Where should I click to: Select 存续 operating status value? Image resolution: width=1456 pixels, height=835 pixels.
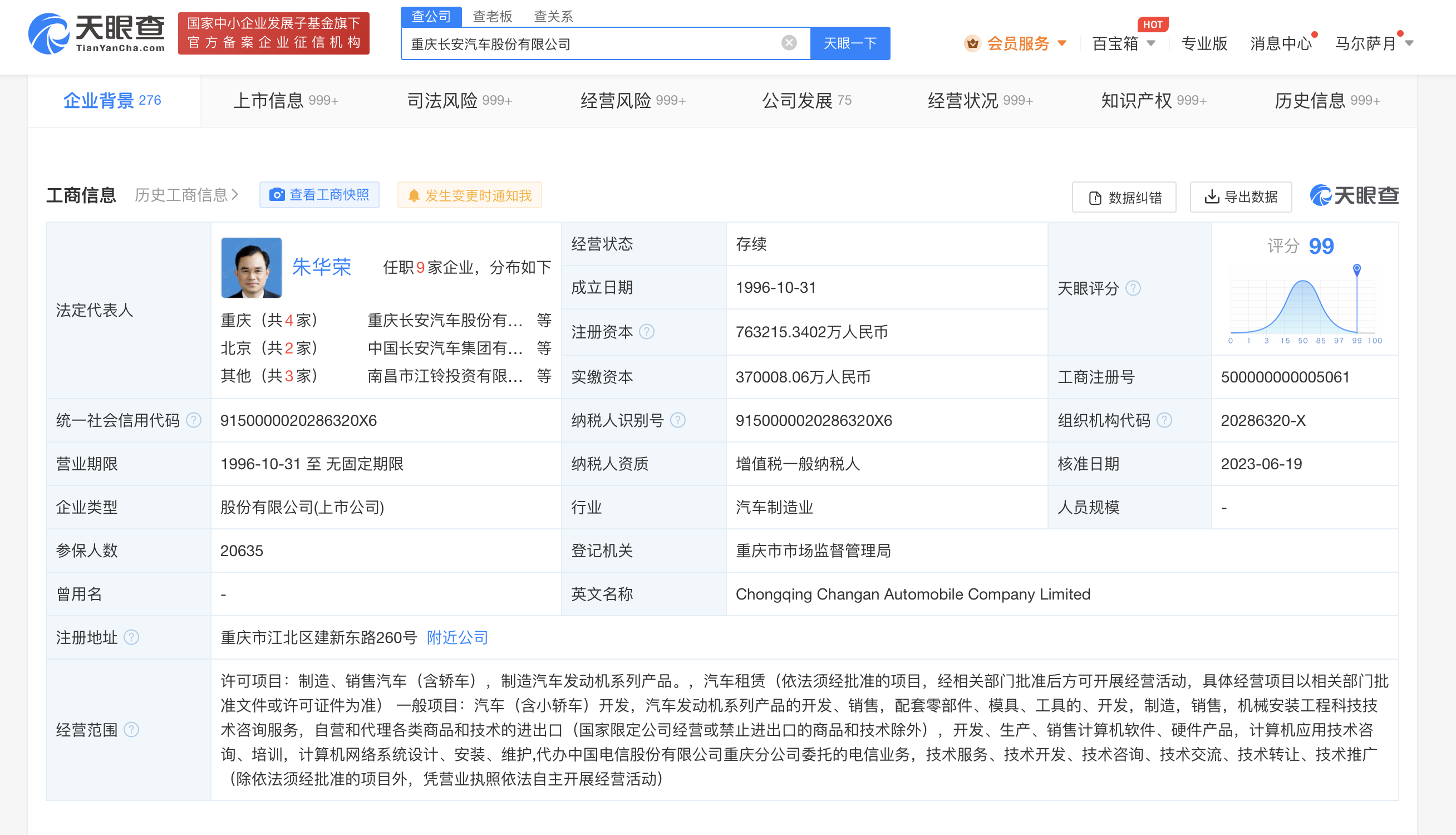tap(751, 244)
